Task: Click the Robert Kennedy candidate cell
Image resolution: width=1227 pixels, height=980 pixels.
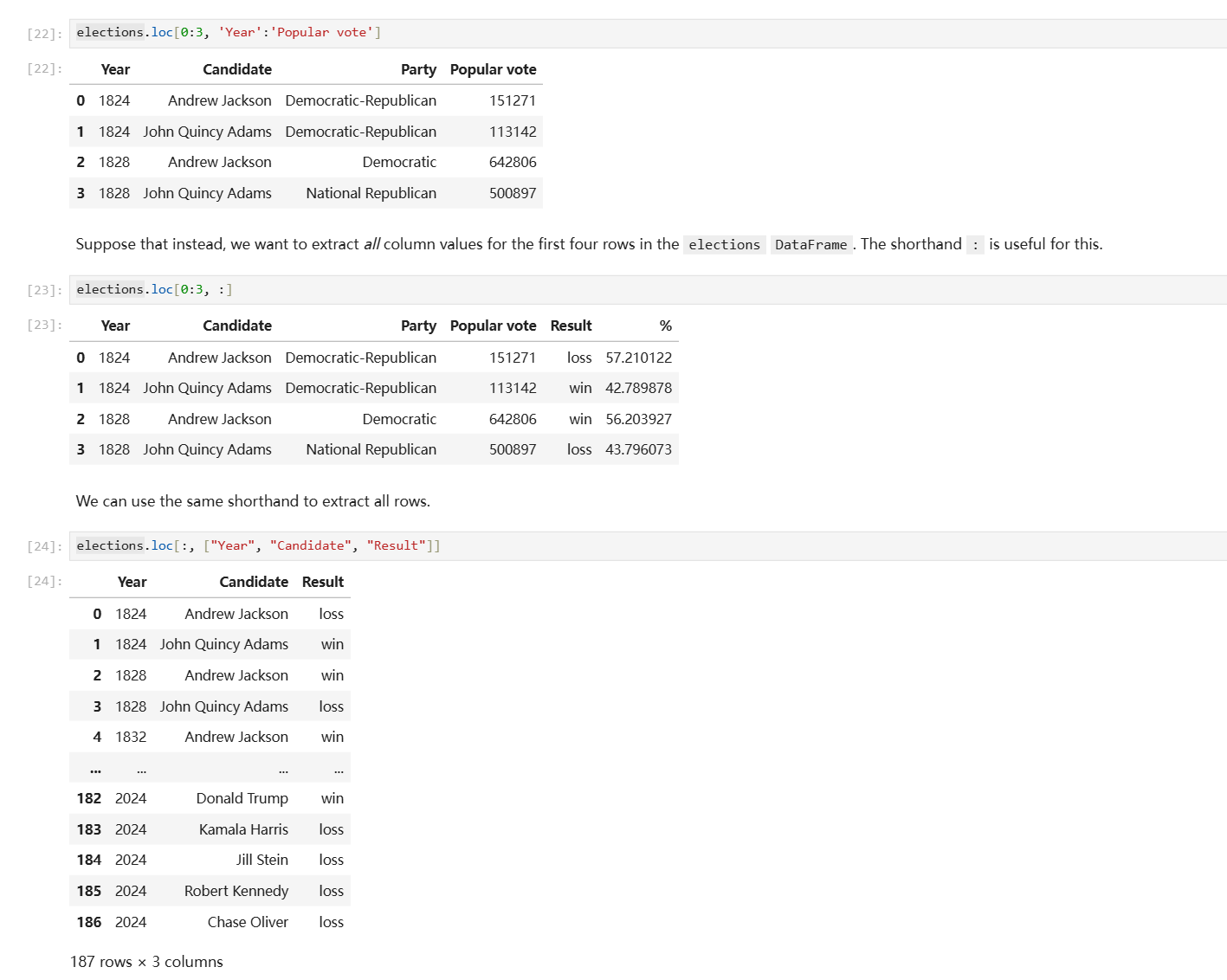Action: [x=236, y=891]
